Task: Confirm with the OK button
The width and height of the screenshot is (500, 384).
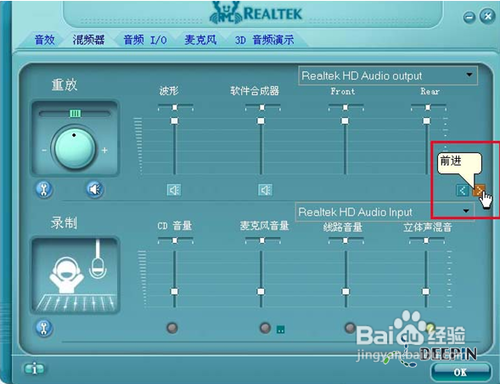Action: click(x=461, y=372)
